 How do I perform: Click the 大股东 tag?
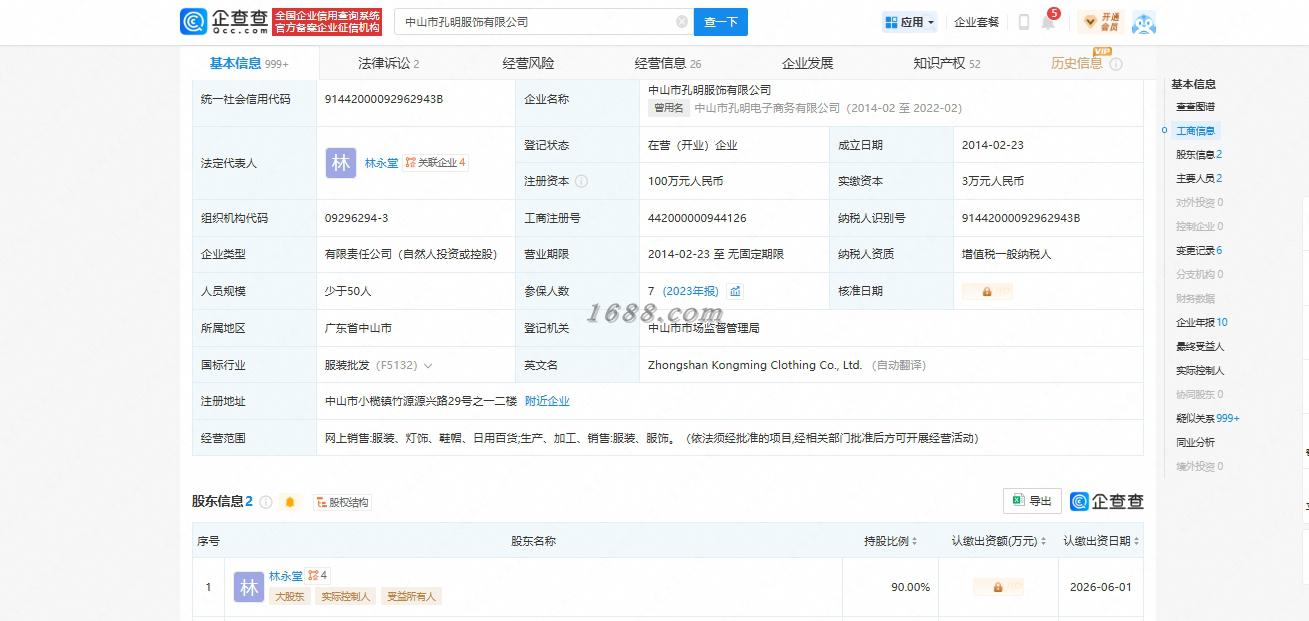click(x=288, y=596)
